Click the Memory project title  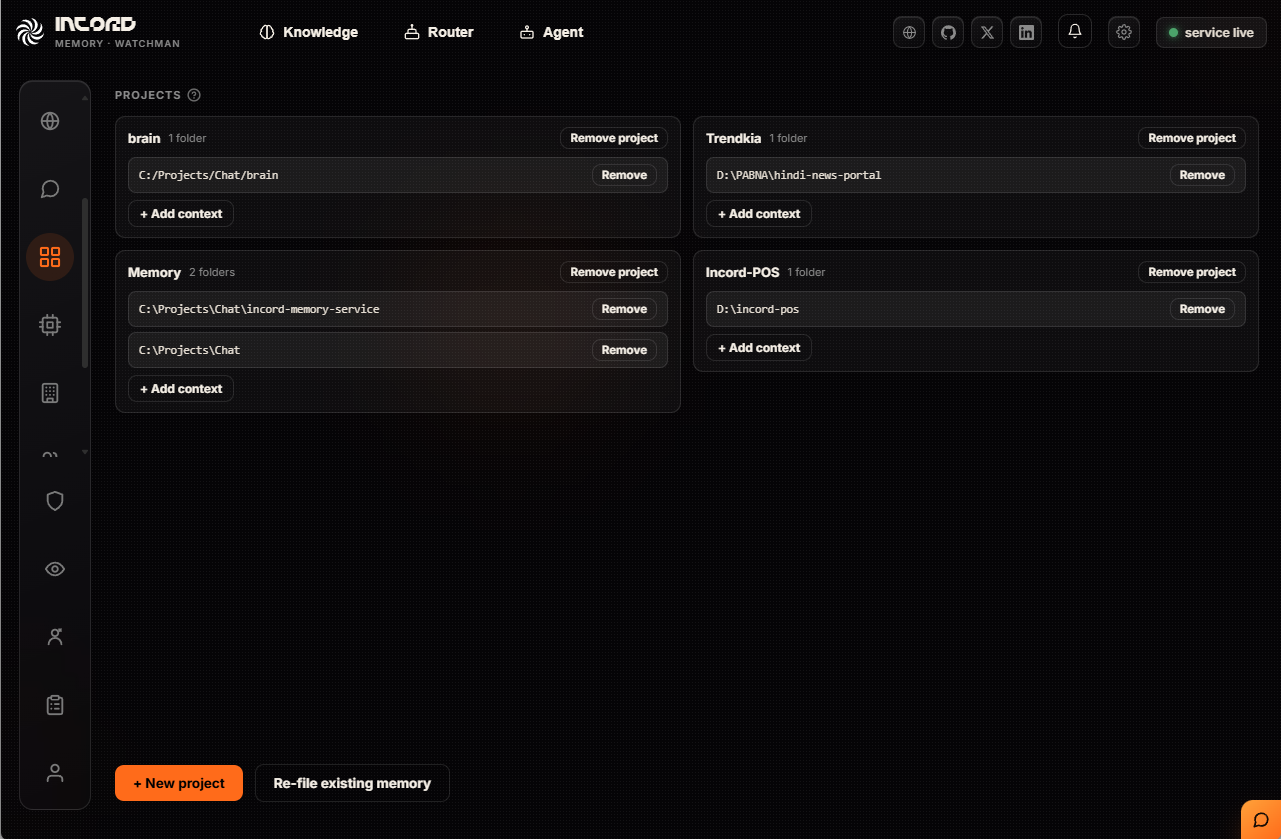pos(154,272)
